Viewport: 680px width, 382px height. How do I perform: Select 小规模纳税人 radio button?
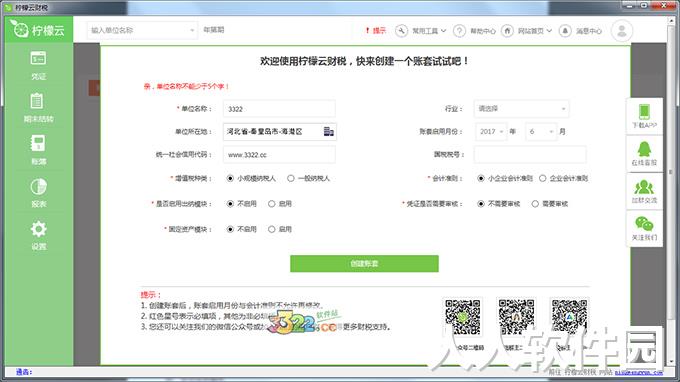tap(230, 178)
